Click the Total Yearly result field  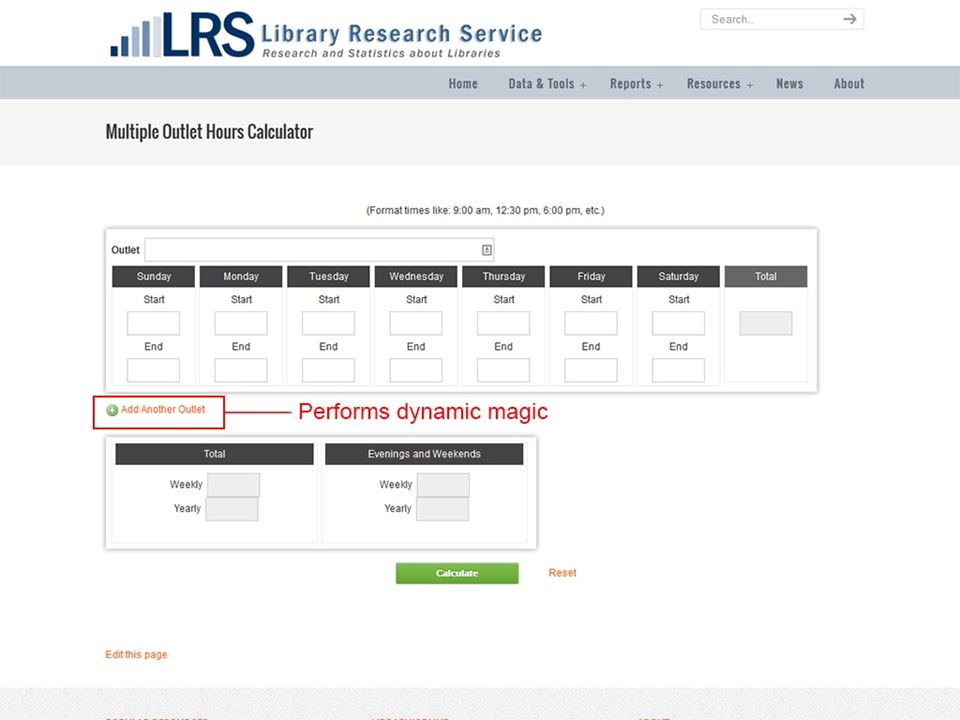[x=231, y=509]
